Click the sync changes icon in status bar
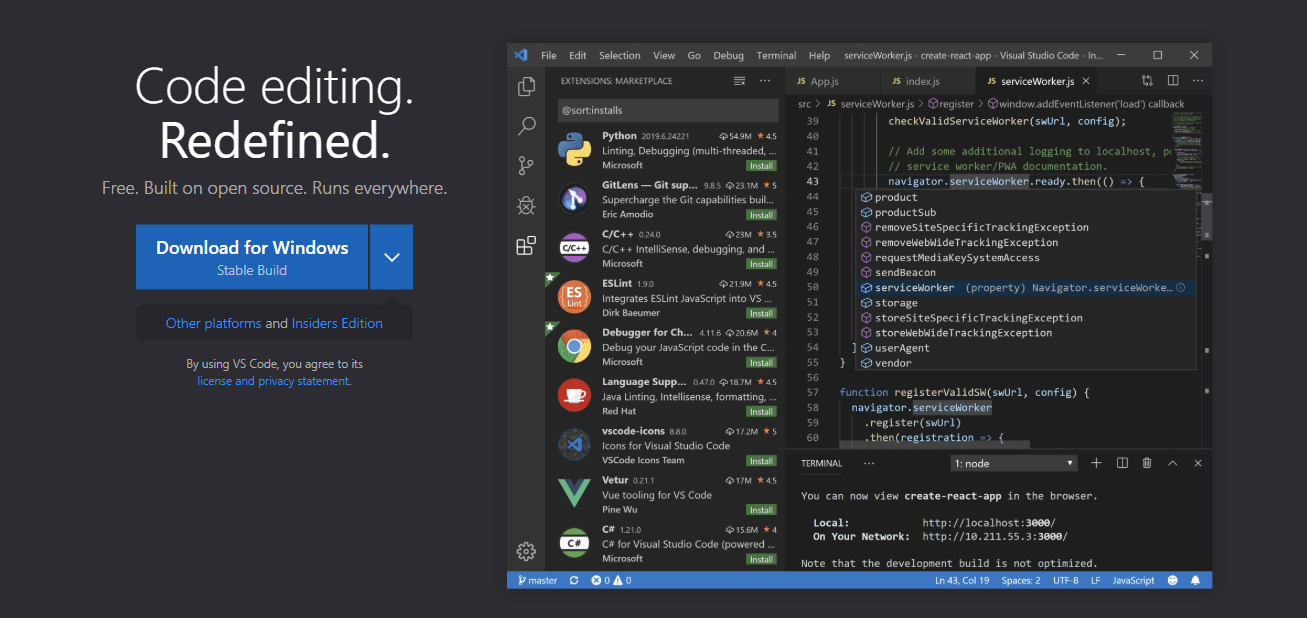1307x618 pixels. 574,580
